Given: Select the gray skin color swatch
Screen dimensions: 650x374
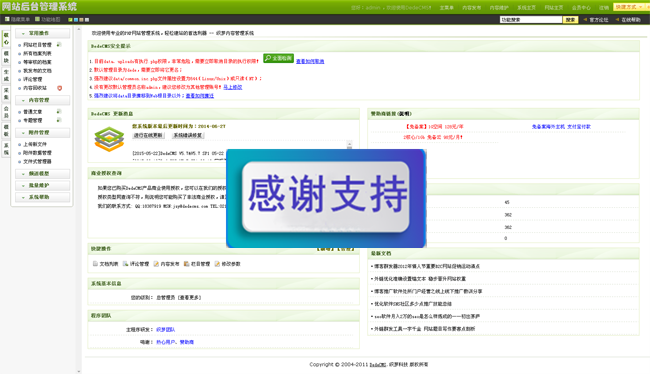Looking at the screenshot, I should coord(87,19).
